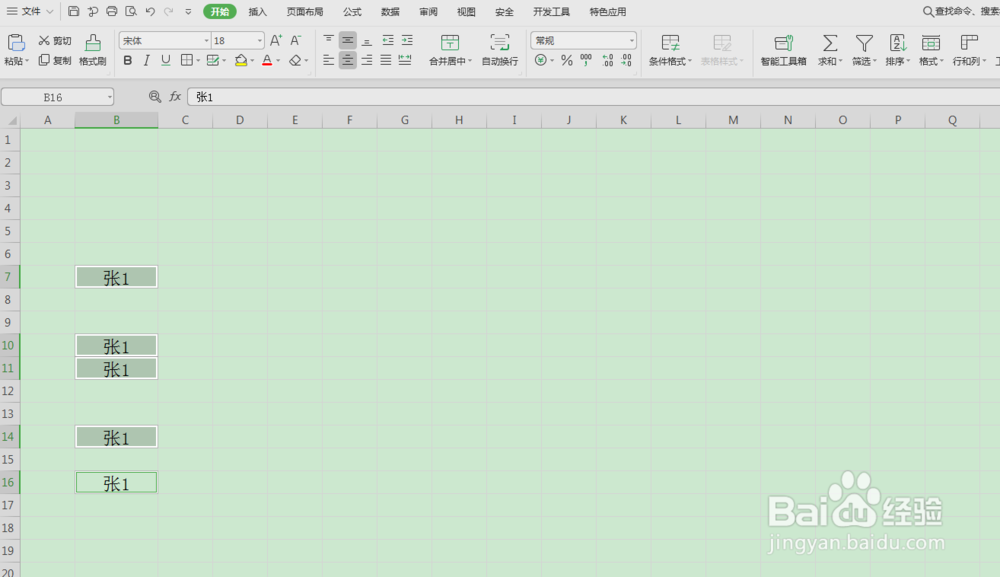Expand the Name Box B16 dropdown
Screen dimensions: 1000x577
click(x=110, y=97)
